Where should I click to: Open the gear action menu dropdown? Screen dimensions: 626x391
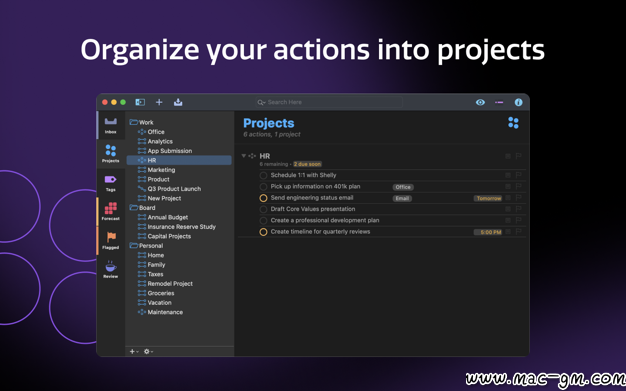click(148, 351)
